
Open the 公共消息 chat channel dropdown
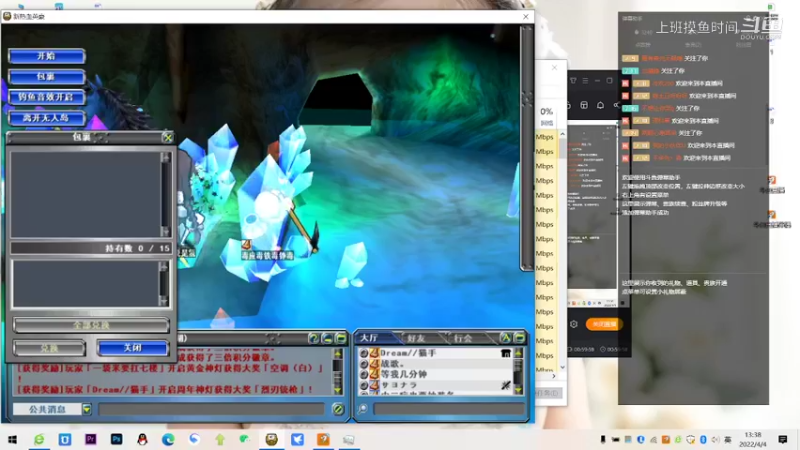click(87, 409)
